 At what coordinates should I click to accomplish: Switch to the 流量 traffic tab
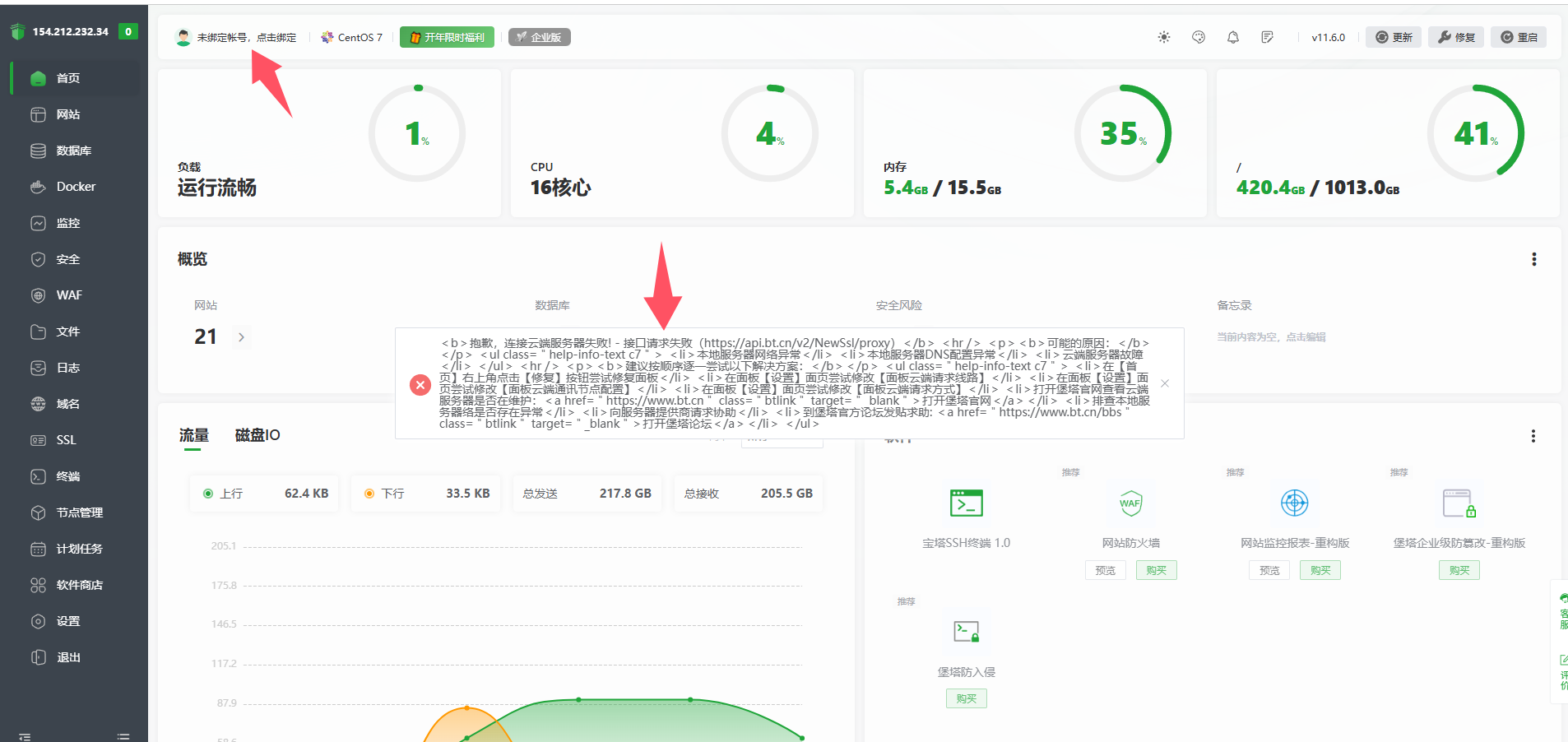pyautogui.click(x=194, y=435)
